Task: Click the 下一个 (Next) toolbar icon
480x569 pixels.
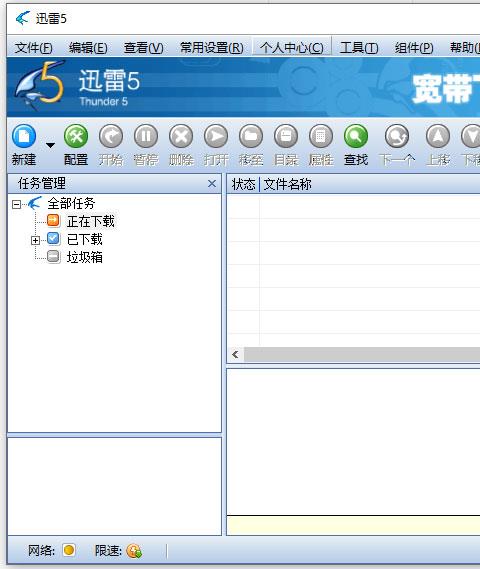Action: coord(397,136)
